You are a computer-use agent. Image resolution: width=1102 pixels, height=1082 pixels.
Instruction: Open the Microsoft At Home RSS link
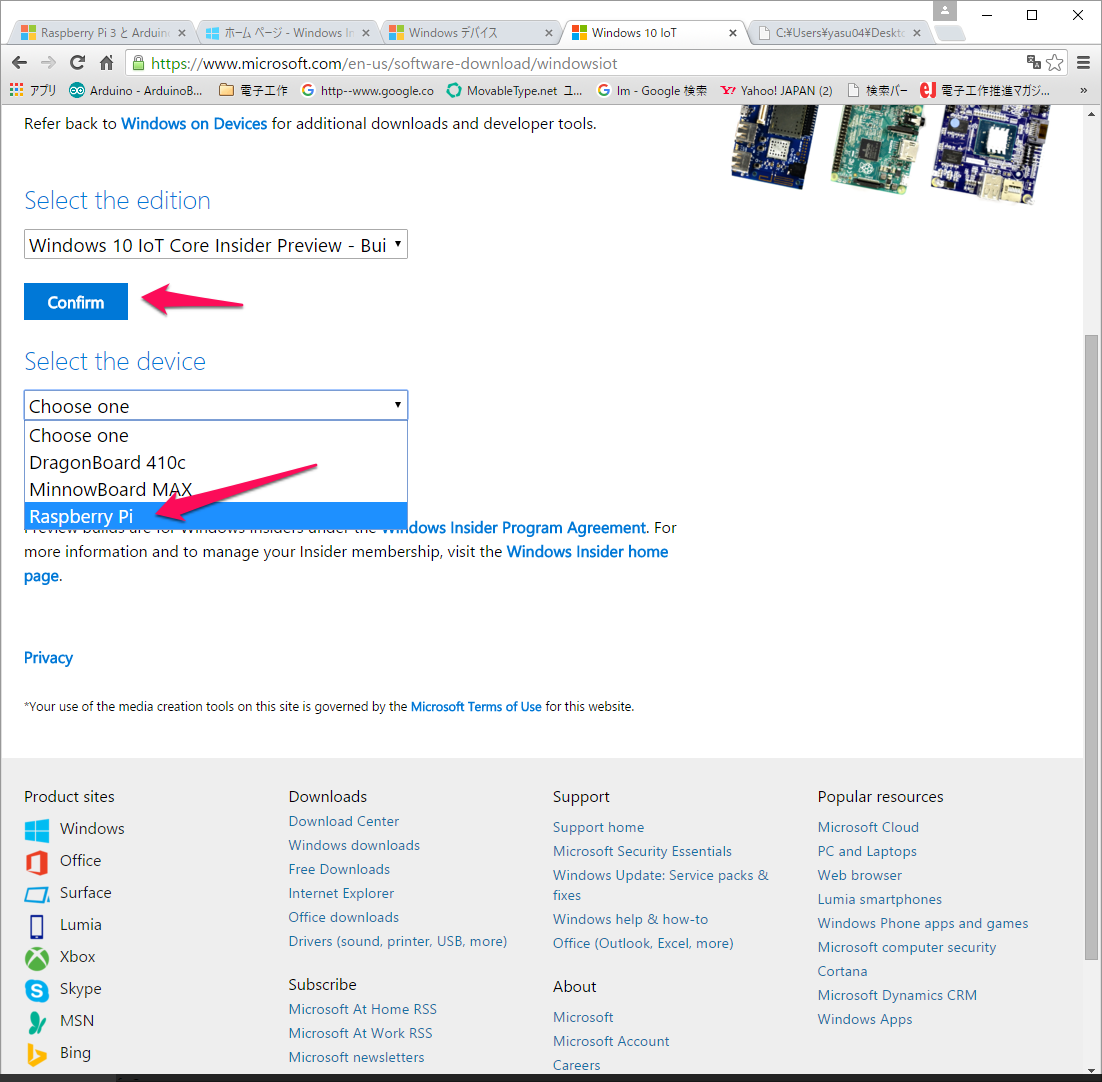pyautogui.click(x=363, y=1010)
